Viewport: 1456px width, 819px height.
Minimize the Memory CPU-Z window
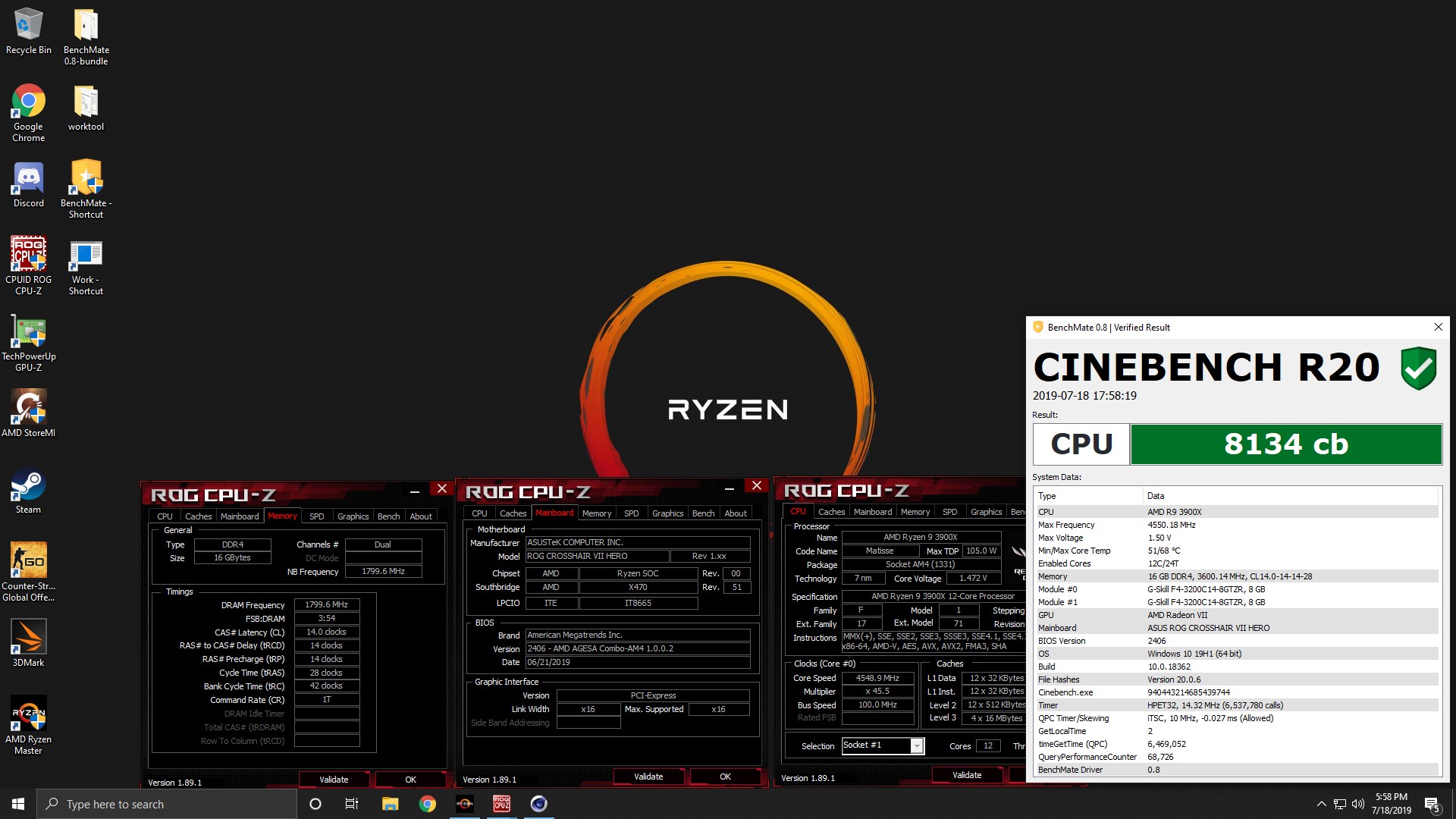tap(415, 491)
